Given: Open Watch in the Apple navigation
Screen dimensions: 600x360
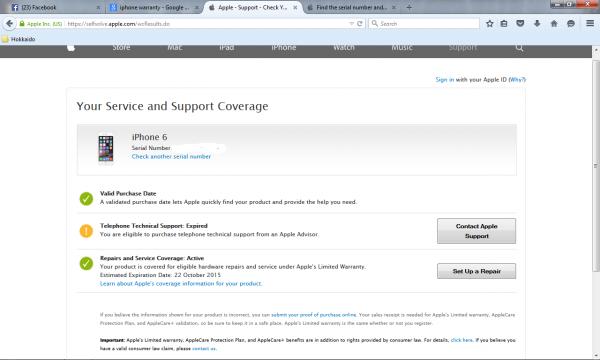Looking at the screenshot, I should [344, 47].
